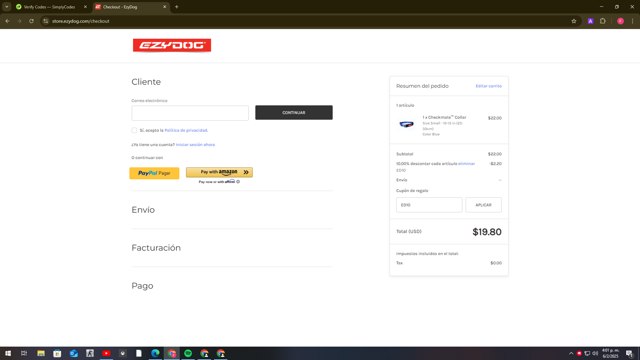
Task: Close the Checkout - EzyDog tab
Action: coord(164,7)
